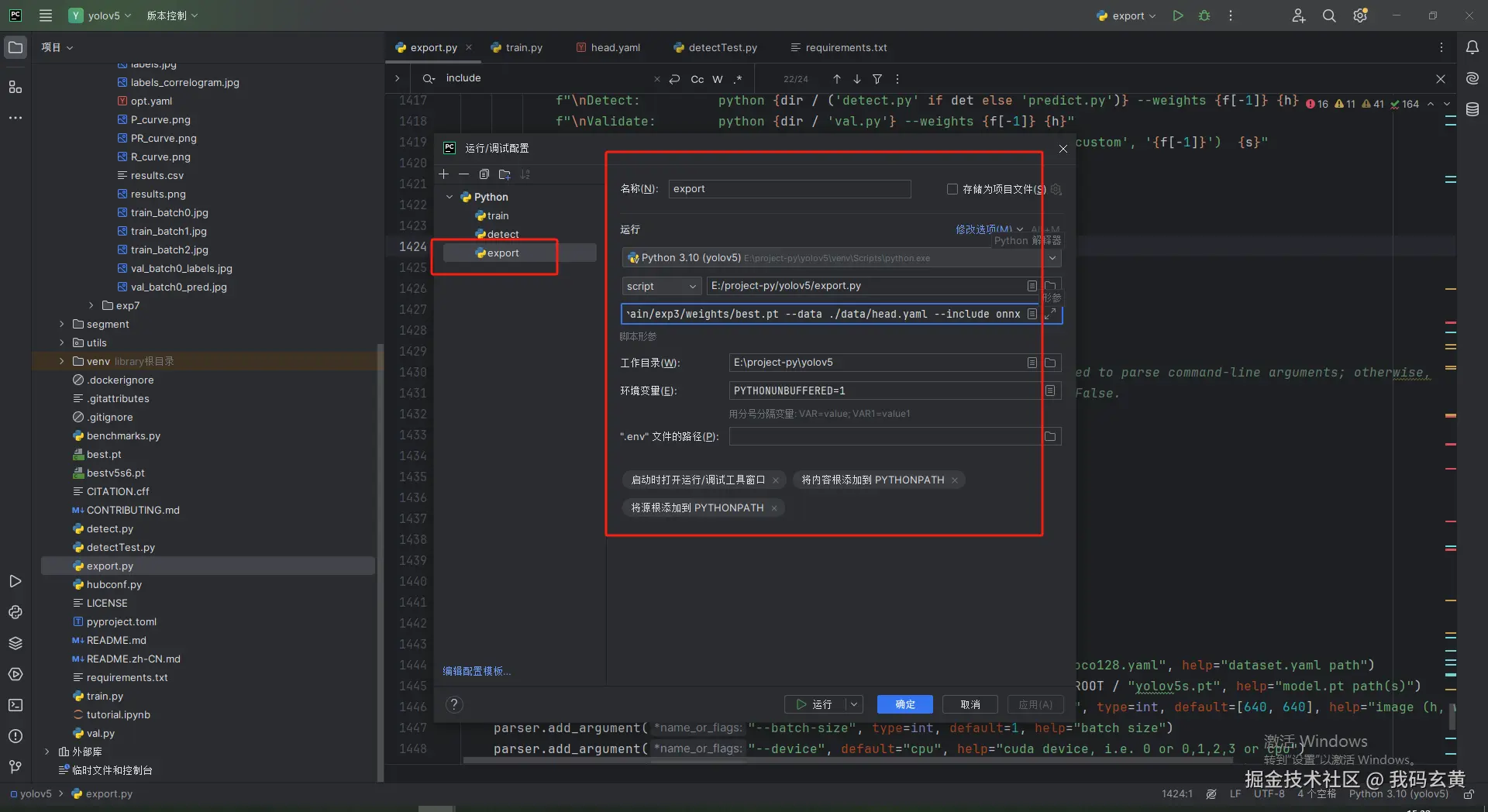Run the export configuration with play icon
This screenshot has width=1488, height=812.
(x=1178, y=15)
